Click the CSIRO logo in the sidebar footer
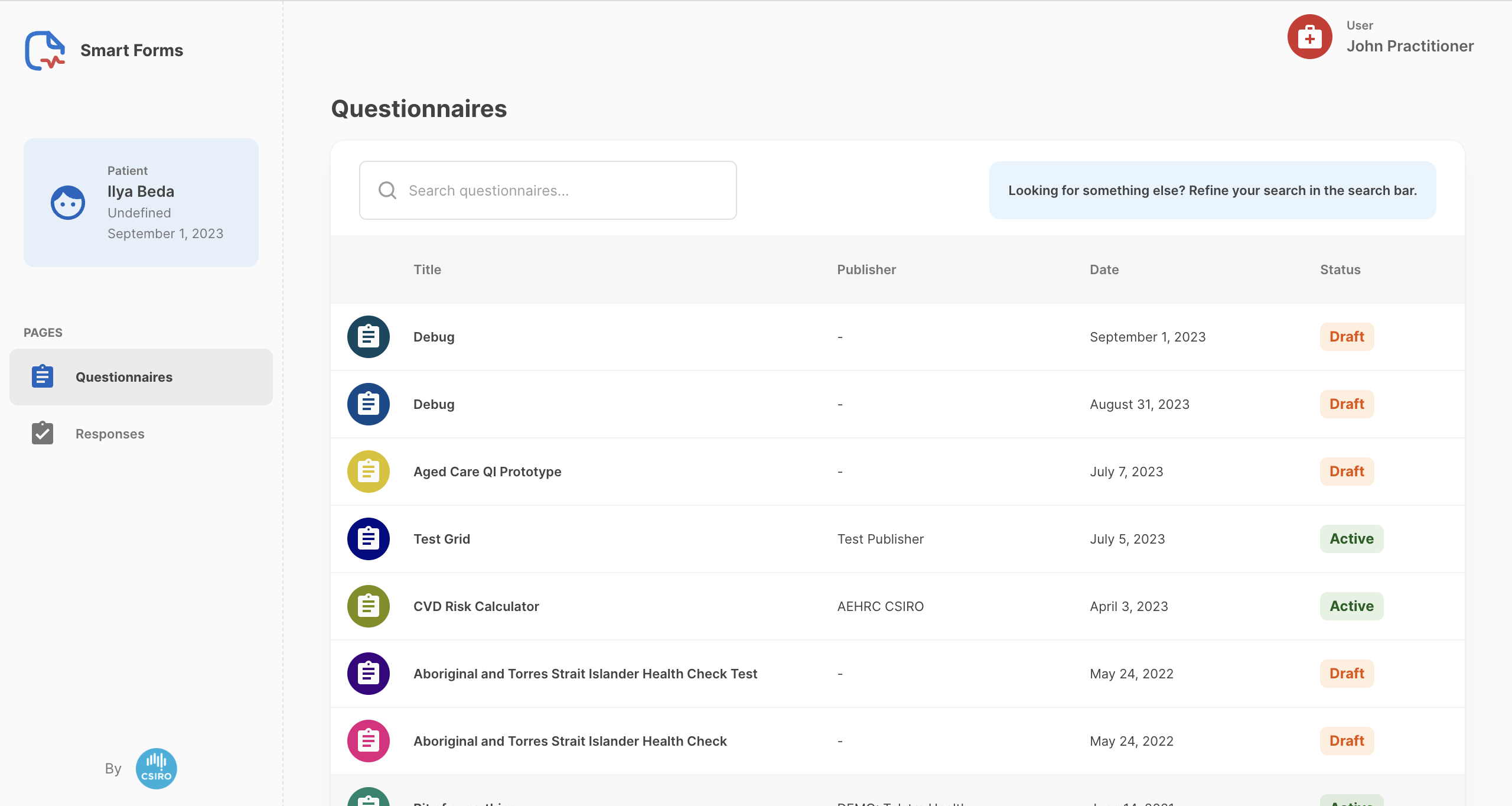Screen dimensions: 1512x806 156,768
